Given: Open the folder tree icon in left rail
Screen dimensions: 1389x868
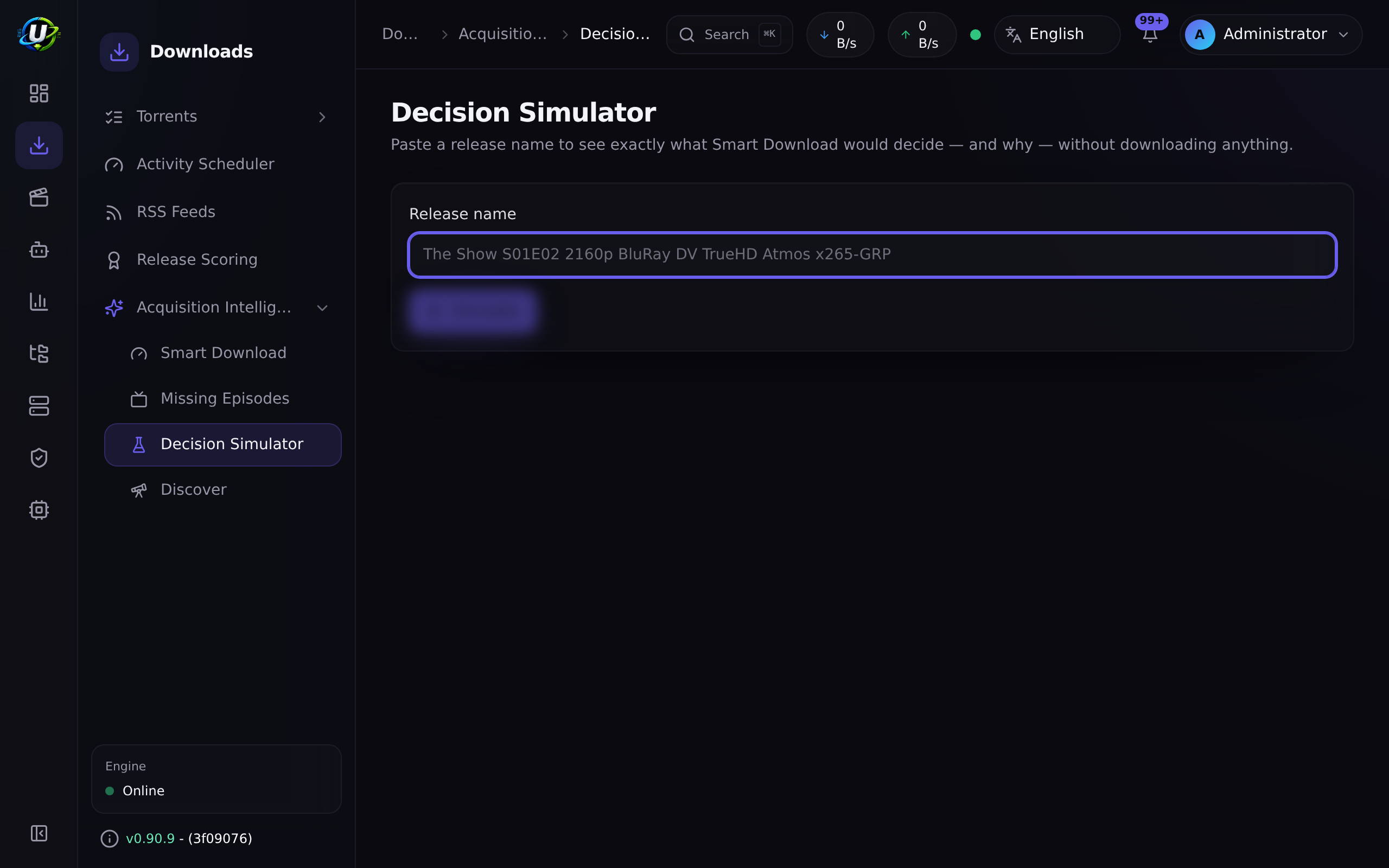Looking at the screenshot, I should click(39, 354).
